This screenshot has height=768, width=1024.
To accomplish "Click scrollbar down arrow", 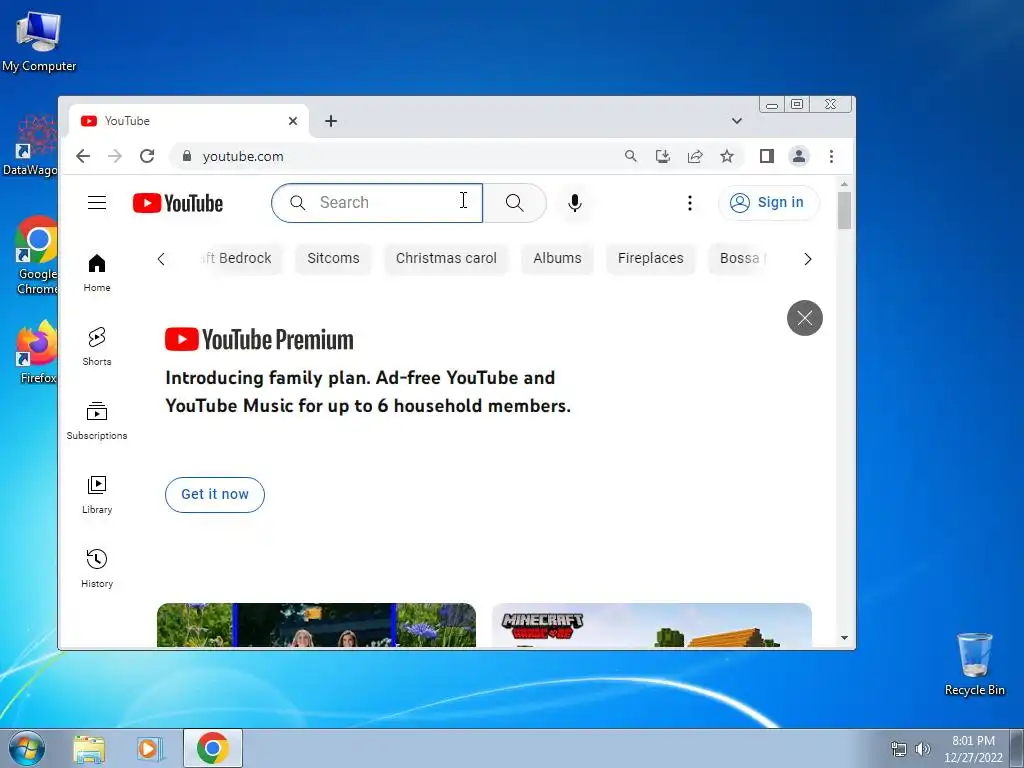I will (844, 638).
